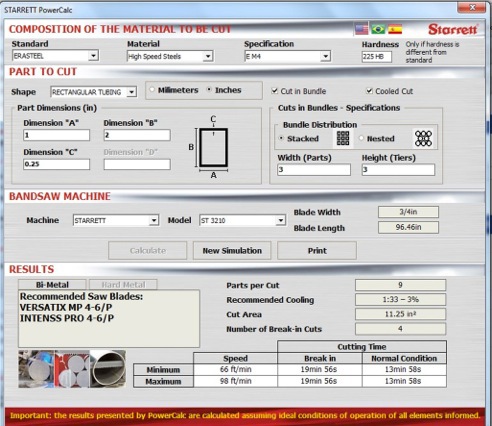Open the Standard dropdown showing ERASTEEL
The image size is (492, 426).
pyautogui.click(x=55, y=56)
